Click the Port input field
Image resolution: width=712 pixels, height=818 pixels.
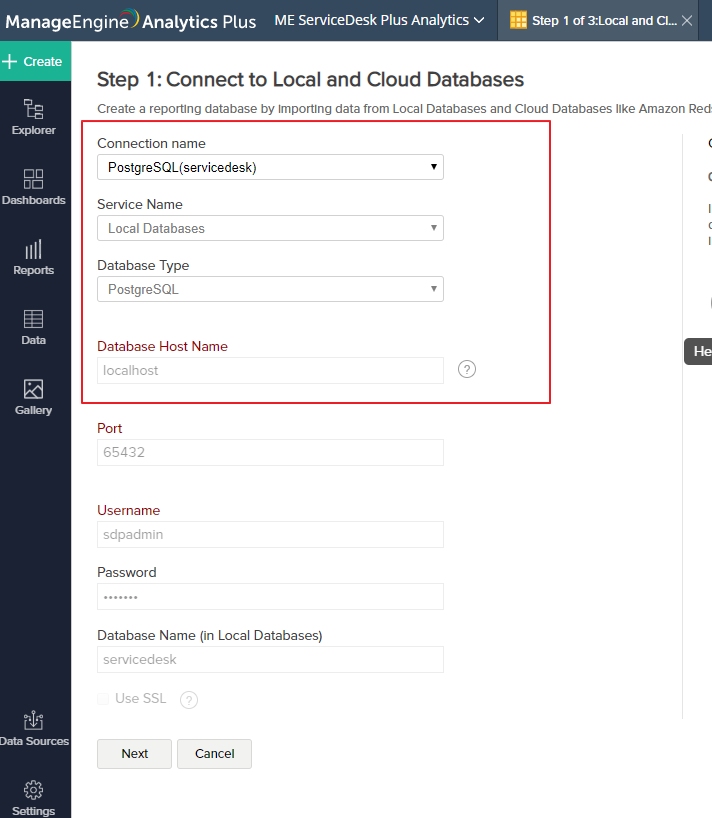(x=270, y=452)
